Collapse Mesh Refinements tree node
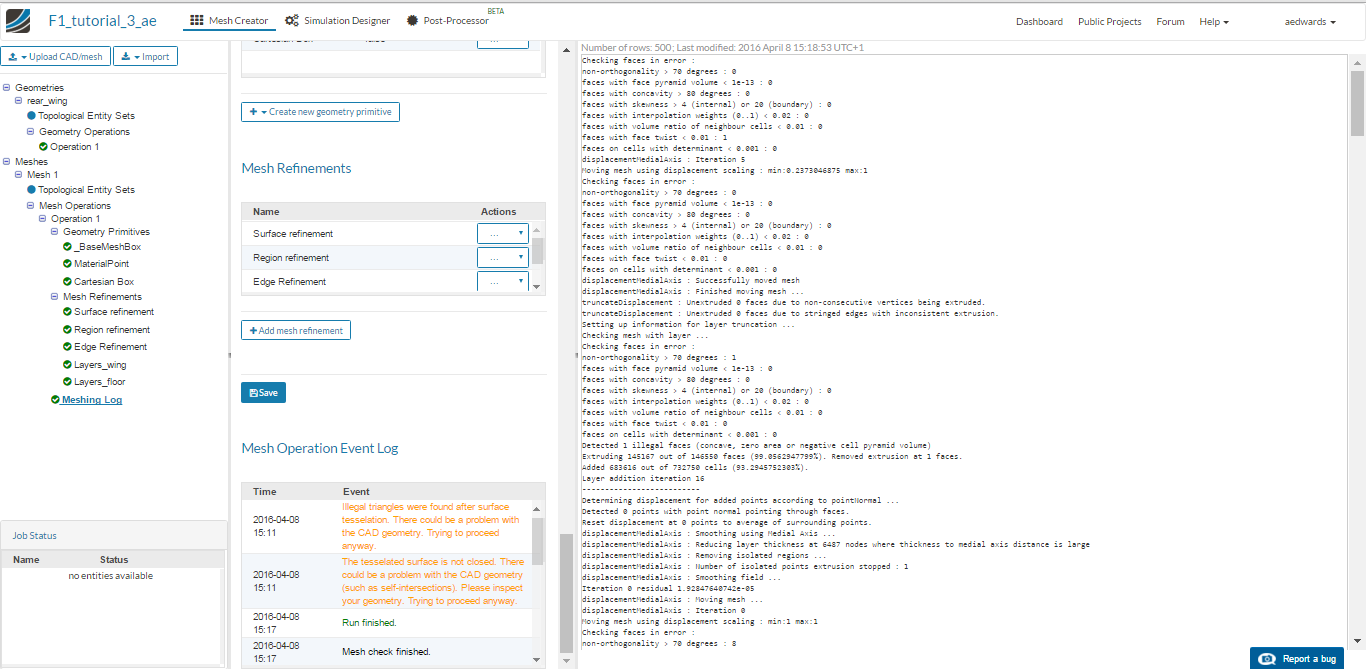The image size is (1366, 669). pyautogui.click(x=56, y=297)
